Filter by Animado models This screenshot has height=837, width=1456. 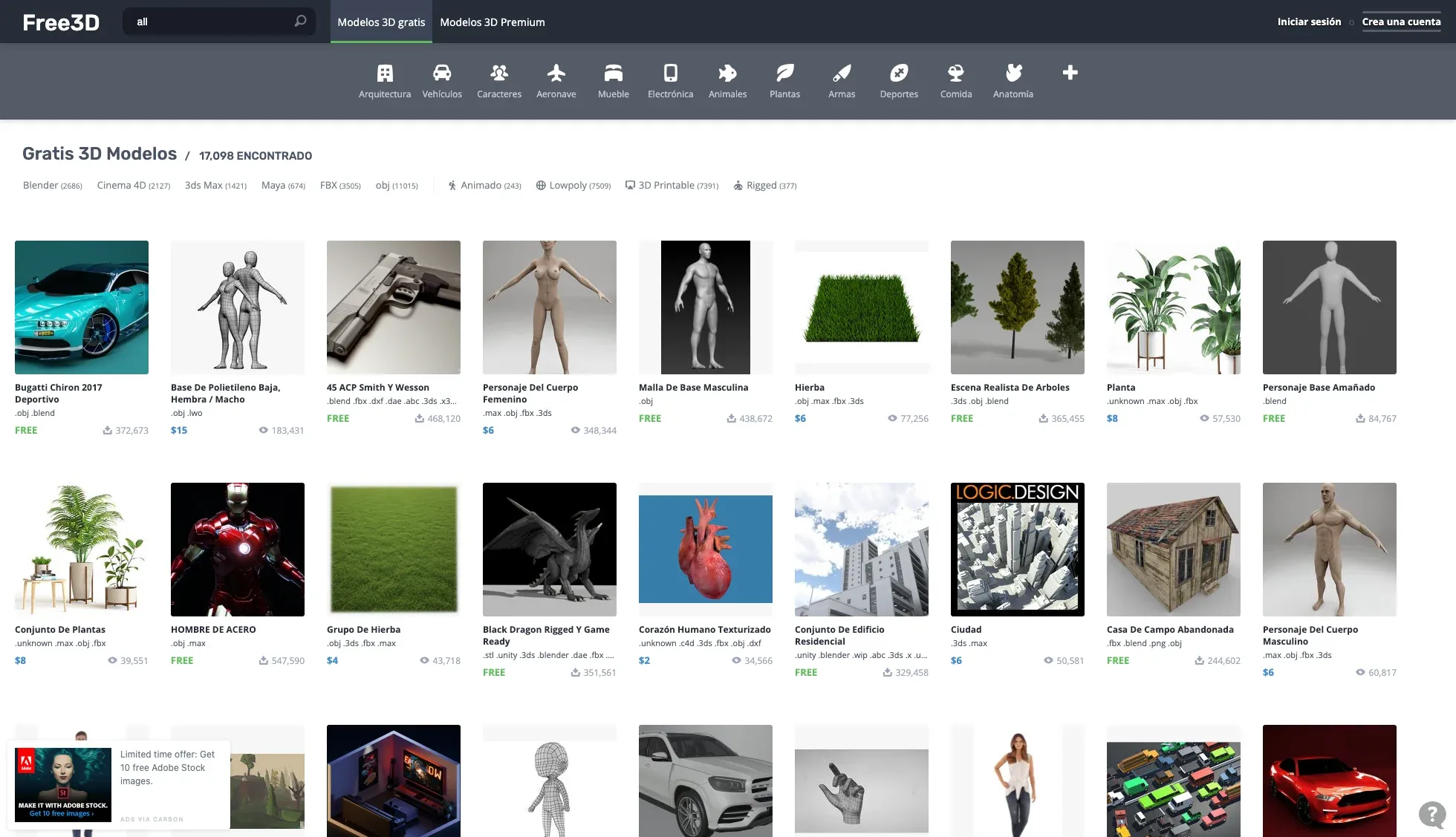pyautogui.click(x=484, y=186)
